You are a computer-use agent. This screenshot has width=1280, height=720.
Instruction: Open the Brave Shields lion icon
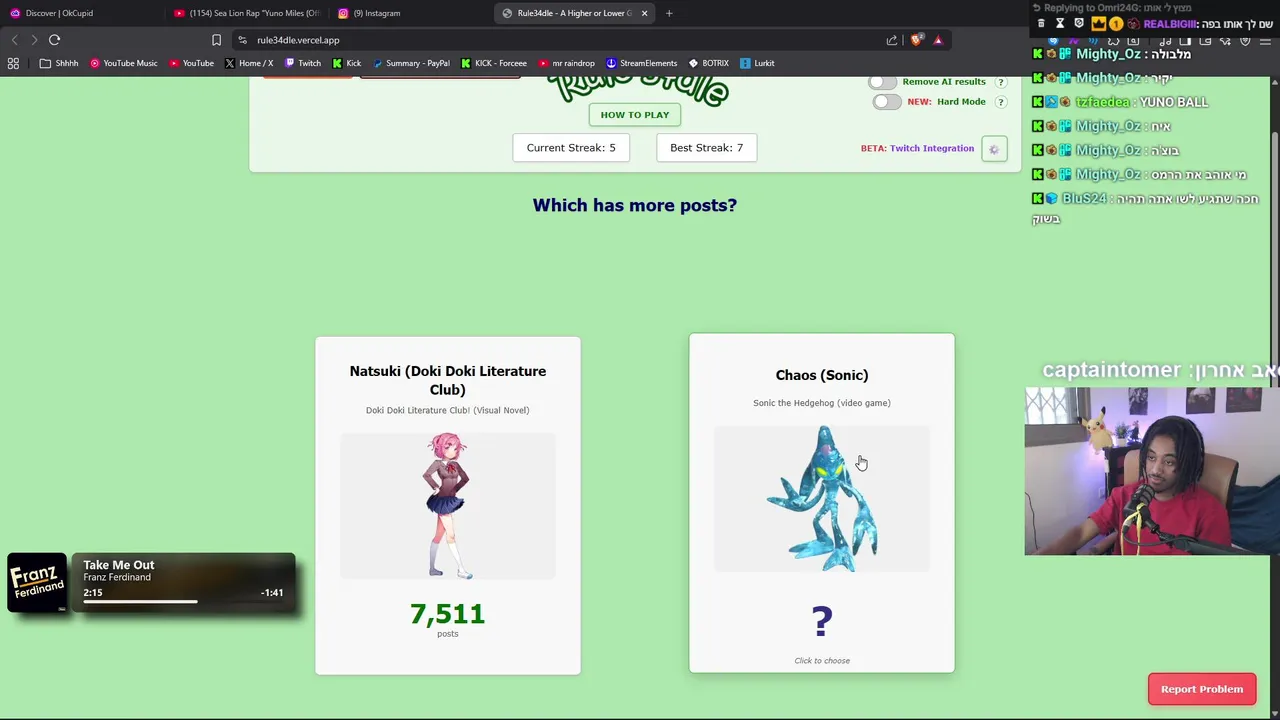click(x=916, y=40)
